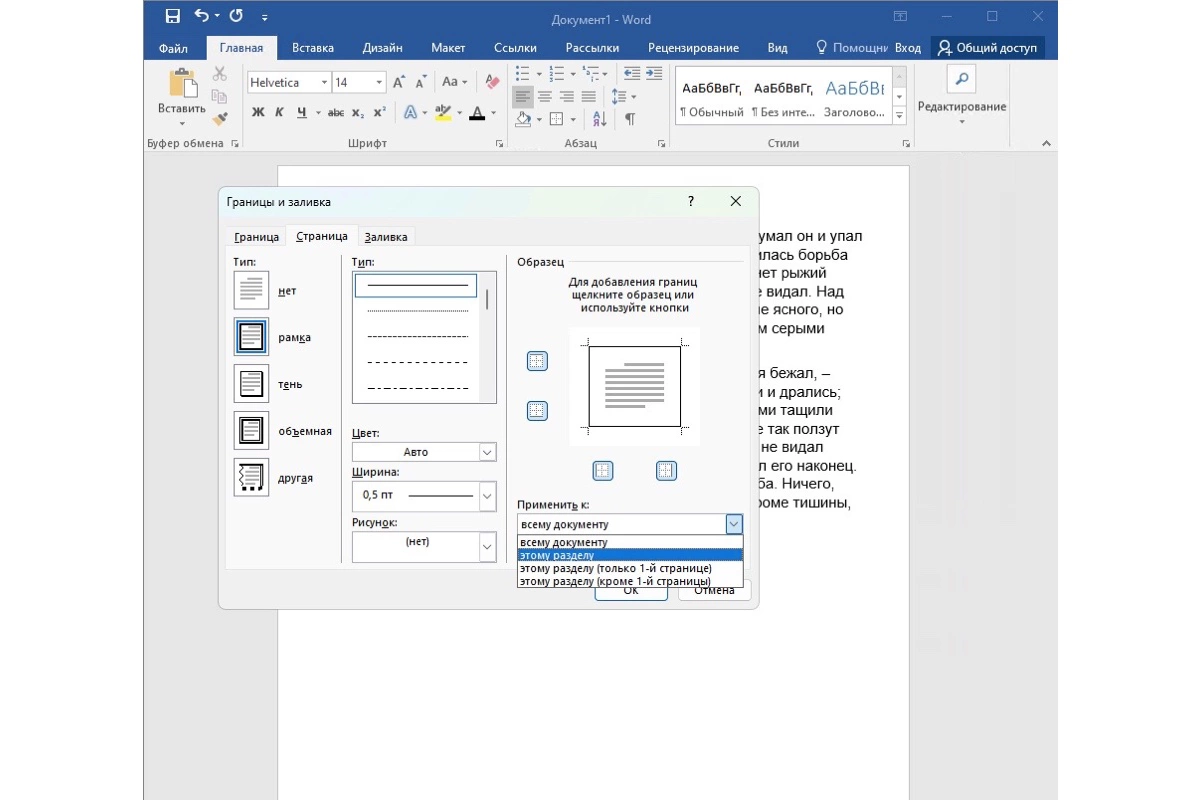Show or hide paragraph marks ¶
The image size is (1200, 800).
(x=630, y=119)
